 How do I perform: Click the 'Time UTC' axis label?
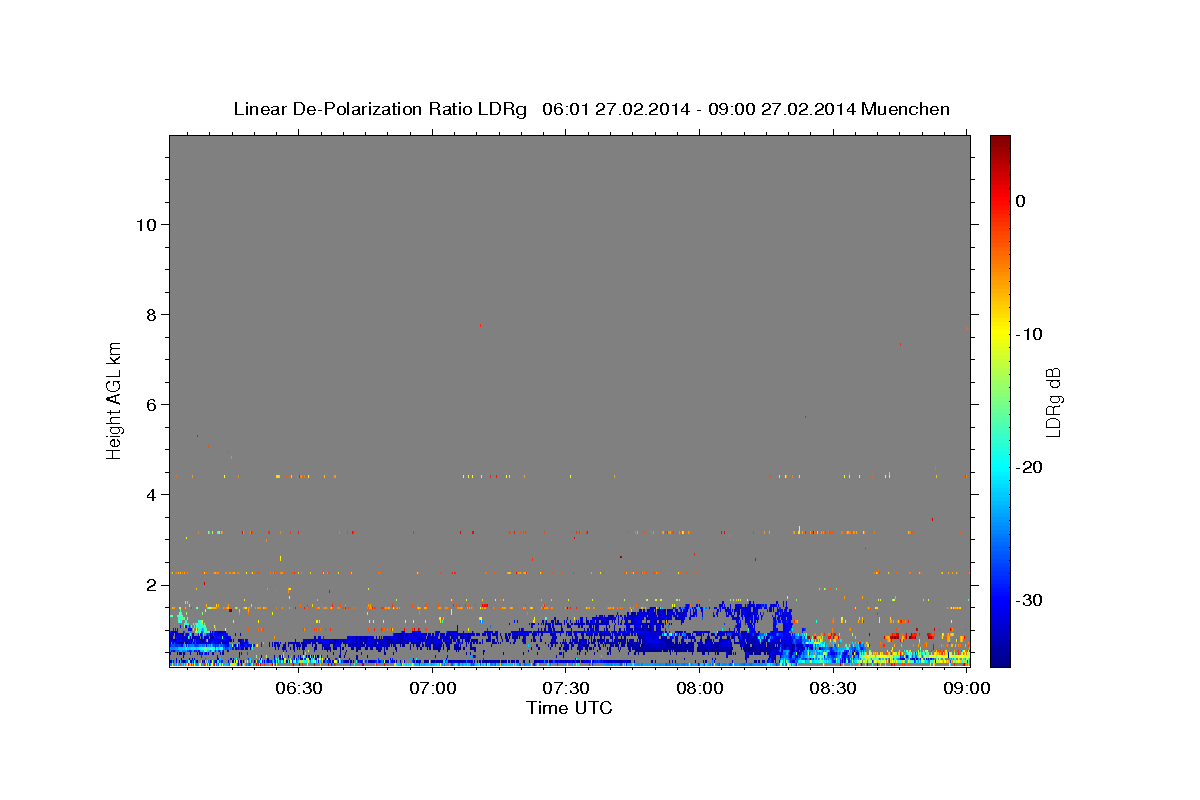coord(569,708)
